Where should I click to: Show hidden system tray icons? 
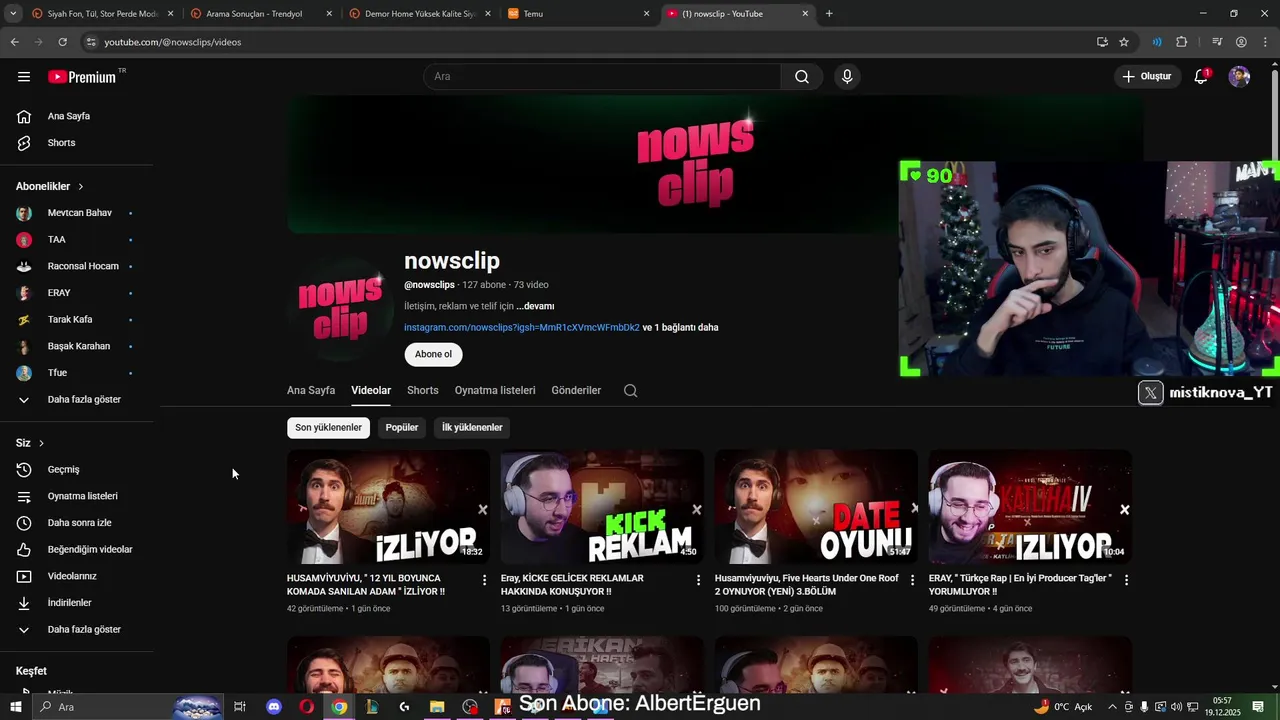(x=1112, y=707)
